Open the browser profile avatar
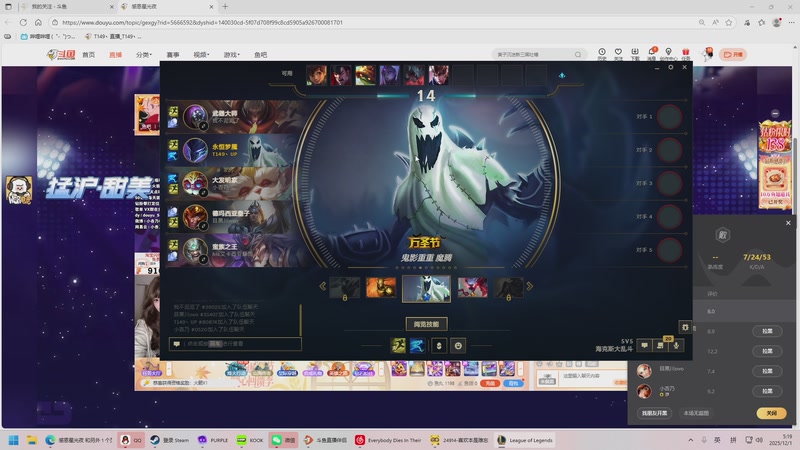The image size is (800, 450). pos(777,22)
